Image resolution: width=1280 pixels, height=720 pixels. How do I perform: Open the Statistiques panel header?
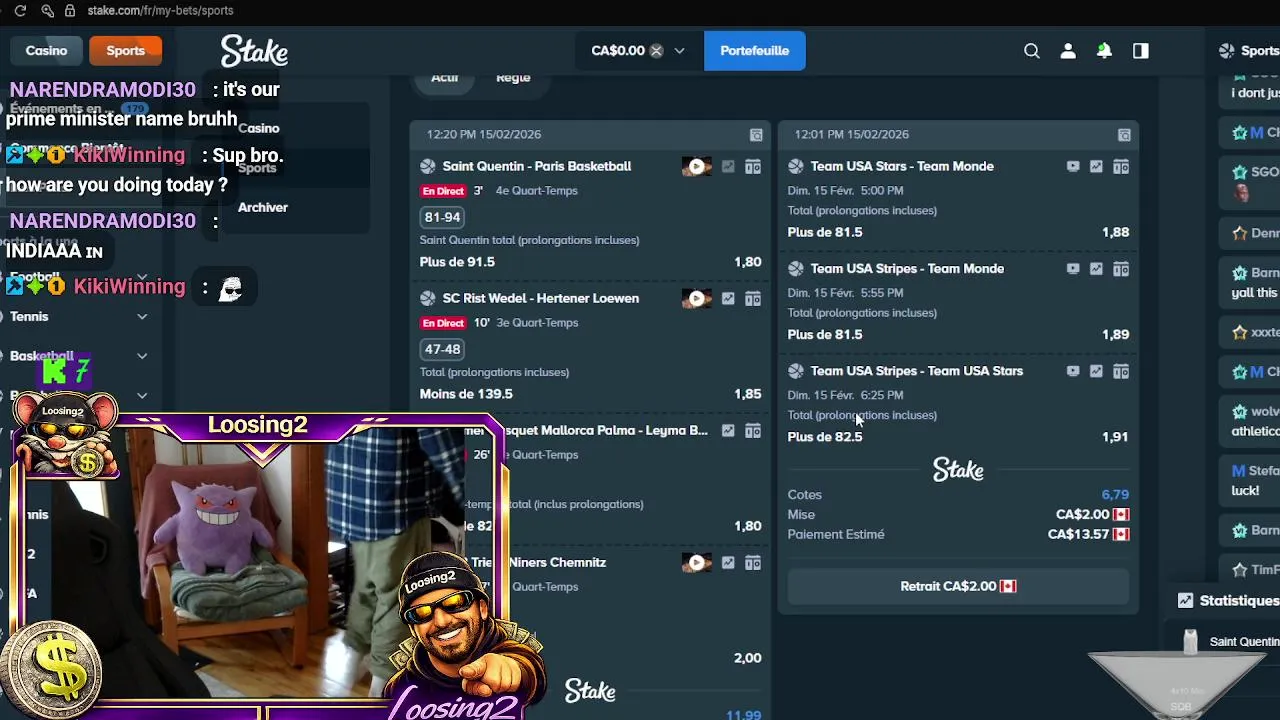[1228, 601]
